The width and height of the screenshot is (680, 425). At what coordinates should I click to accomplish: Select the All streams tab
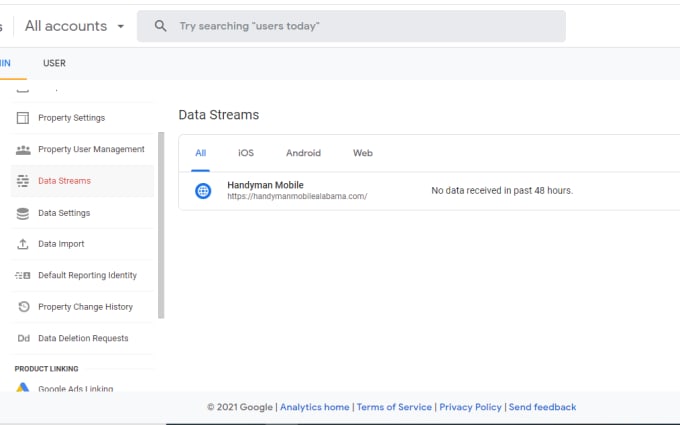(200, 153)
